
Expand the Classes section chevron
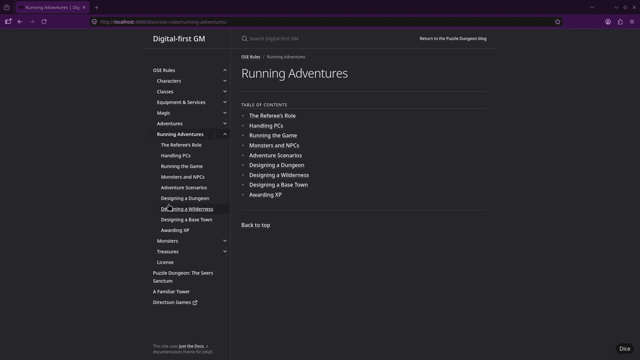click(x=225, y=91)
